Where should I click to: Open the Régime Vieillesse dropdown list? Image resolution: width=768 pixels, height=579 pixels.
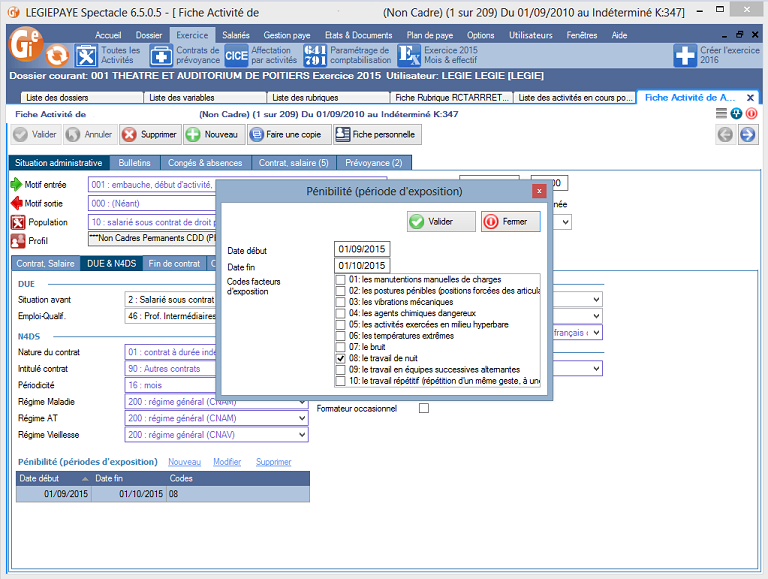(x=301, y=435)
